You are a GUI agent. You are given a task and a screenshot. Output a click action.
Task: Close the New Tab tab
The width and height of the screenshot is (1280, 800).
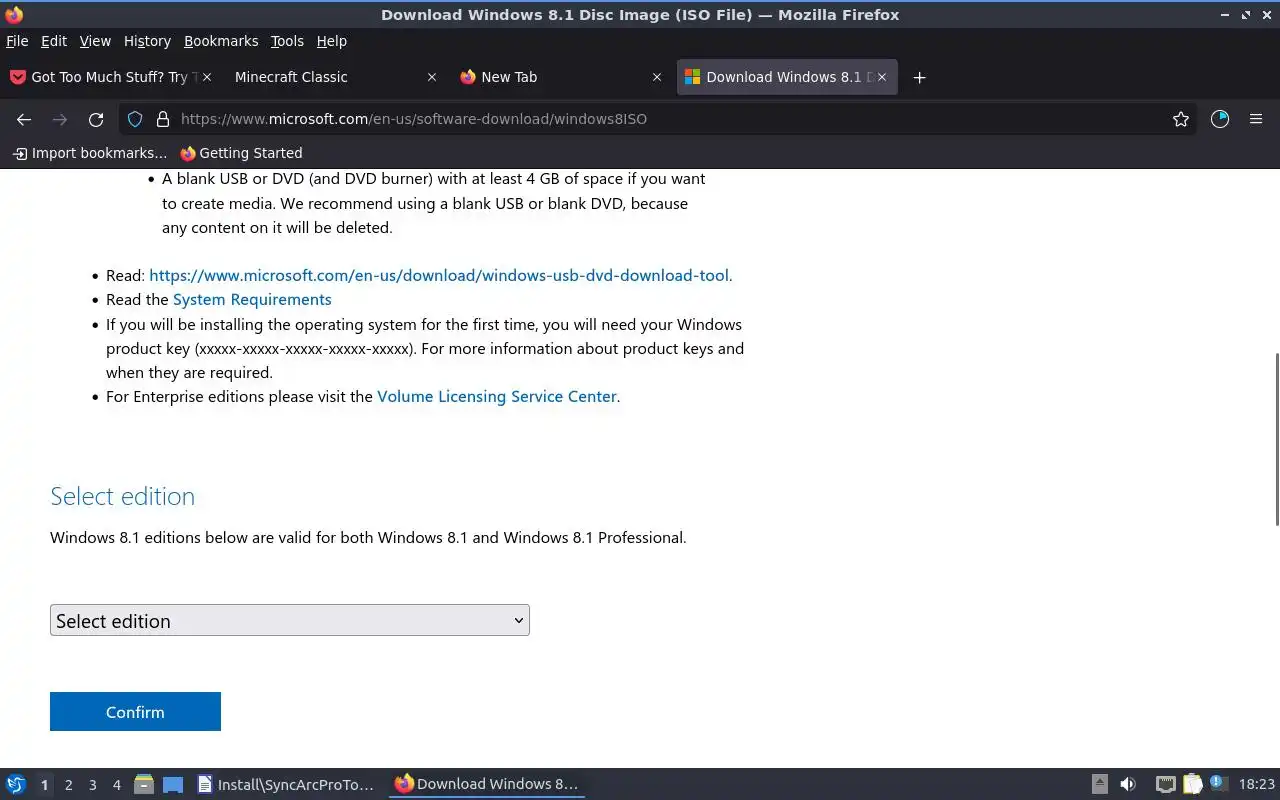click(657, 77)
